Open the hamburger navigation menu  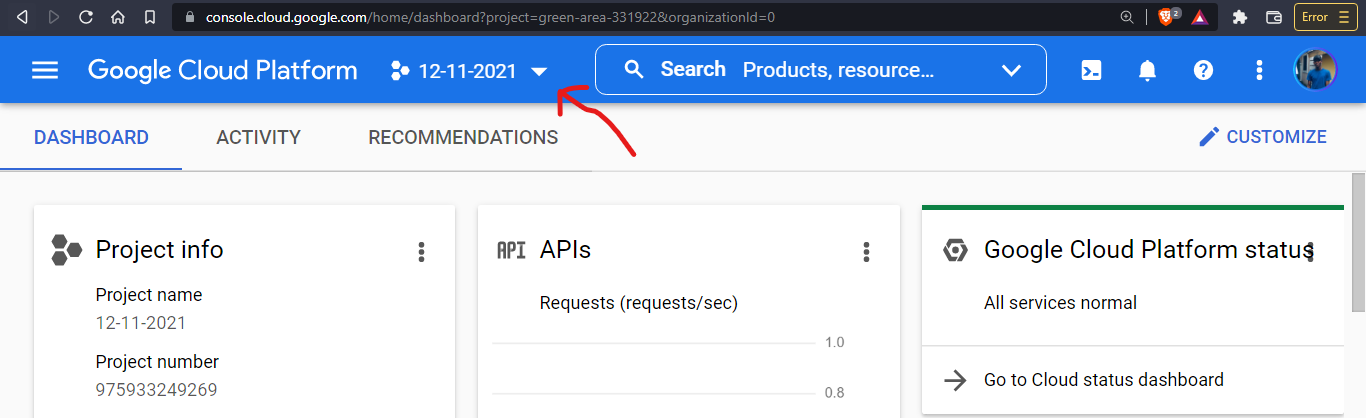pos(45,70)
